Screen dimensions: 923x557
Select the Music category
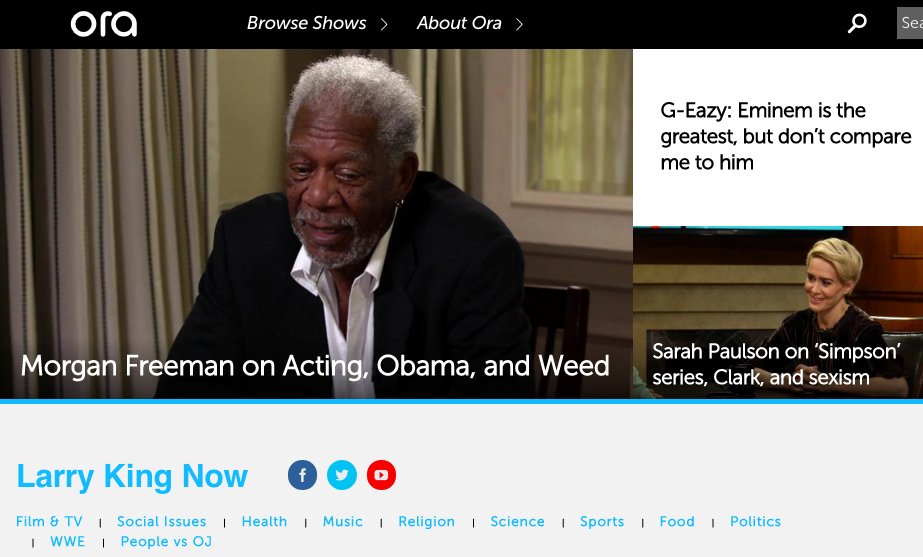pyautogui.click(x=343, y=522)
